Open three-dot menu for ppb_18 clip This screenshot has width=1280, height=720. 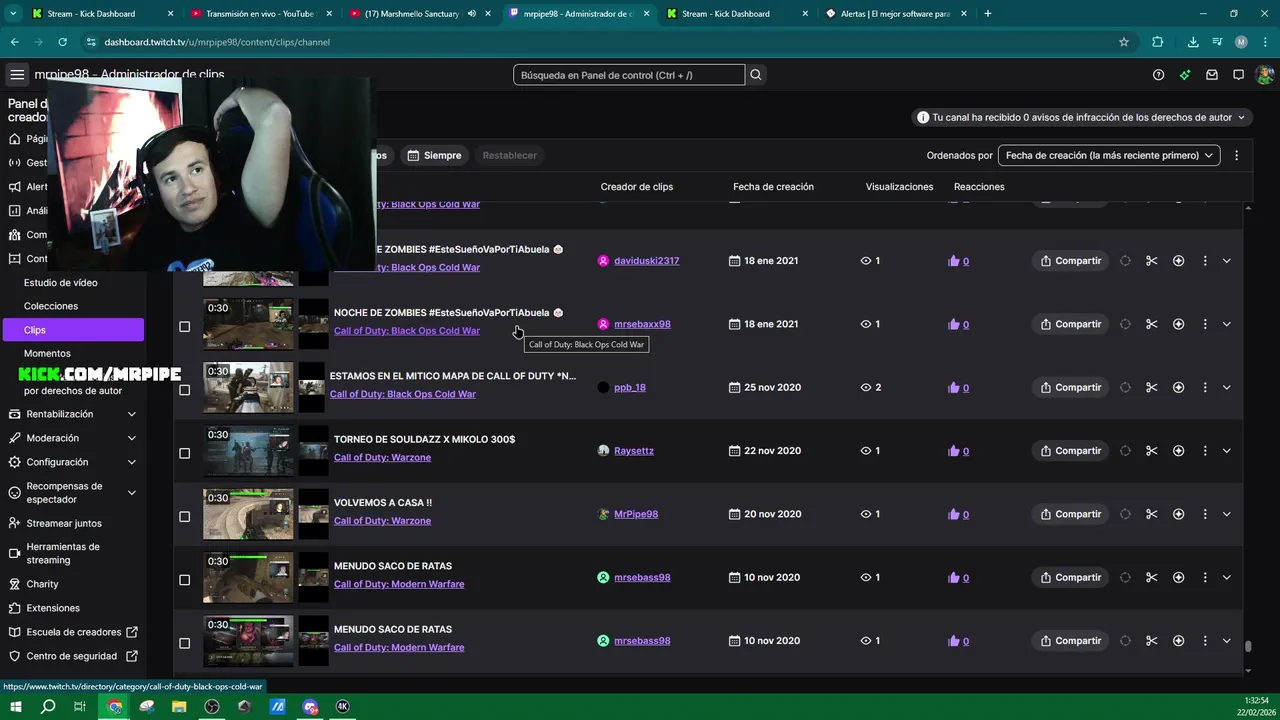coord(1204,387)
